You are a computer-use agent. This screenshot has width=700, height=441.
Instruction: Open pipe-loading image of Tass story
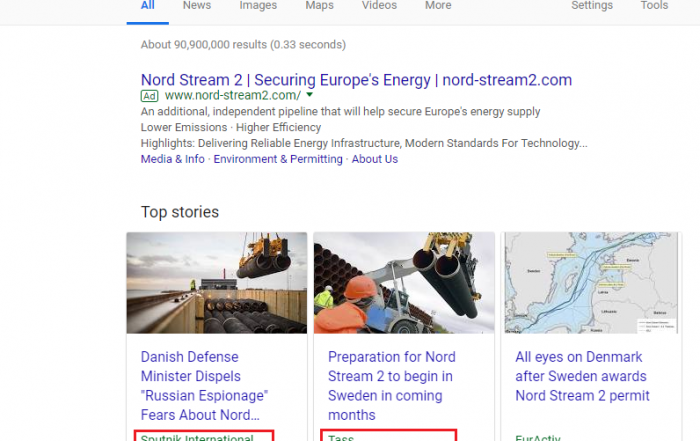tap(404, 283)
